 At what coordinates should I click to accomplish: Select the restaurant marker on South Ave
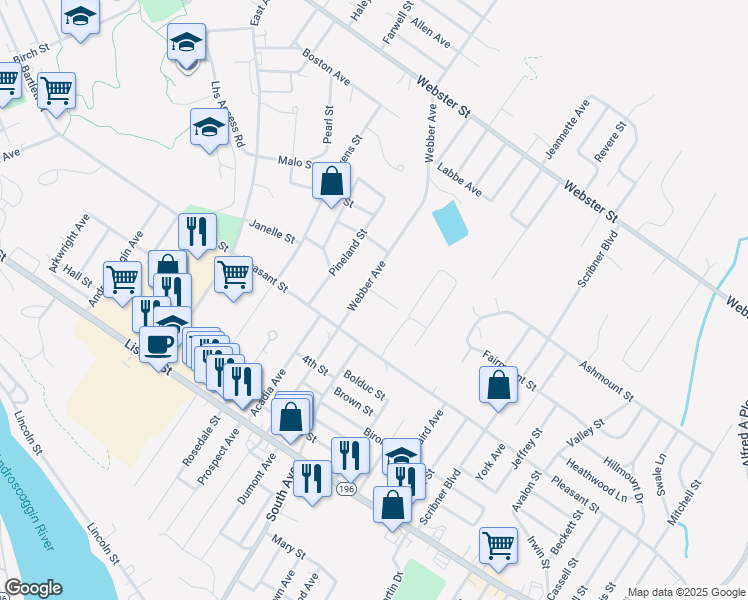pos(312,481)
